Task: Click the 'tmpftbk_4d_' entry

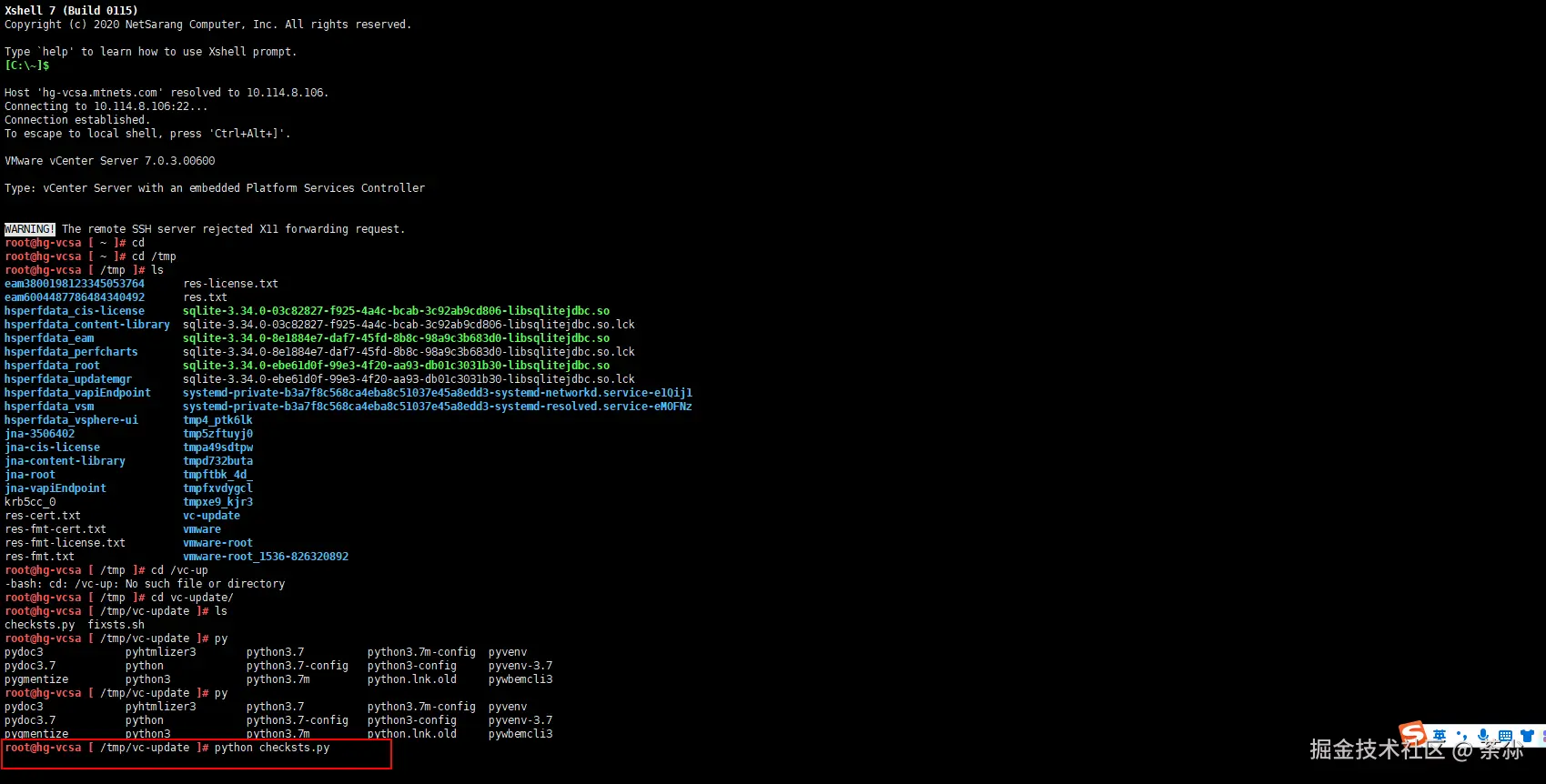Action: click(217, 475)
